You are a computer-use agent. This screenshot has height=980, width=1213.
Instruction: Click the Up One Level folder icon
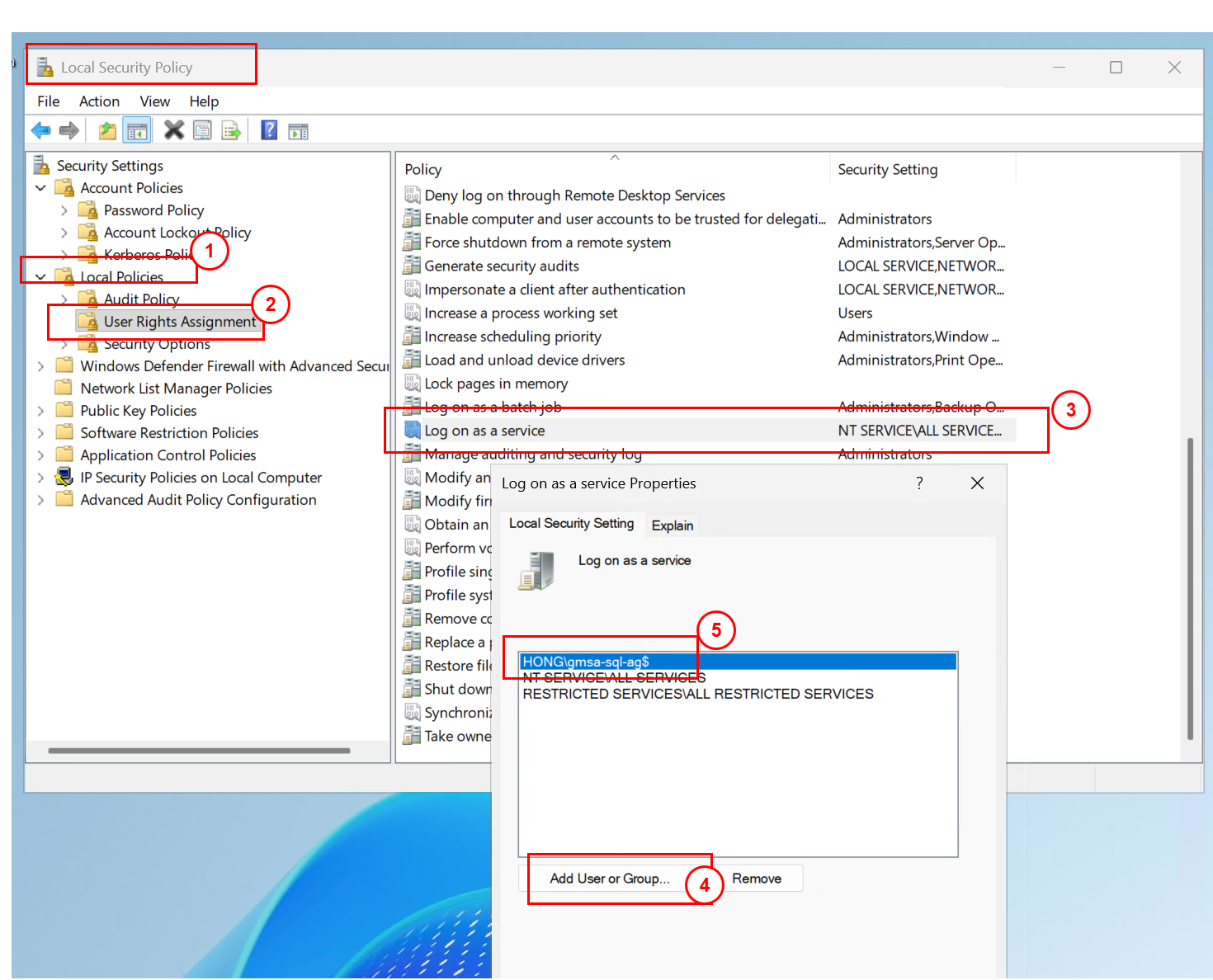pos(107,130)
